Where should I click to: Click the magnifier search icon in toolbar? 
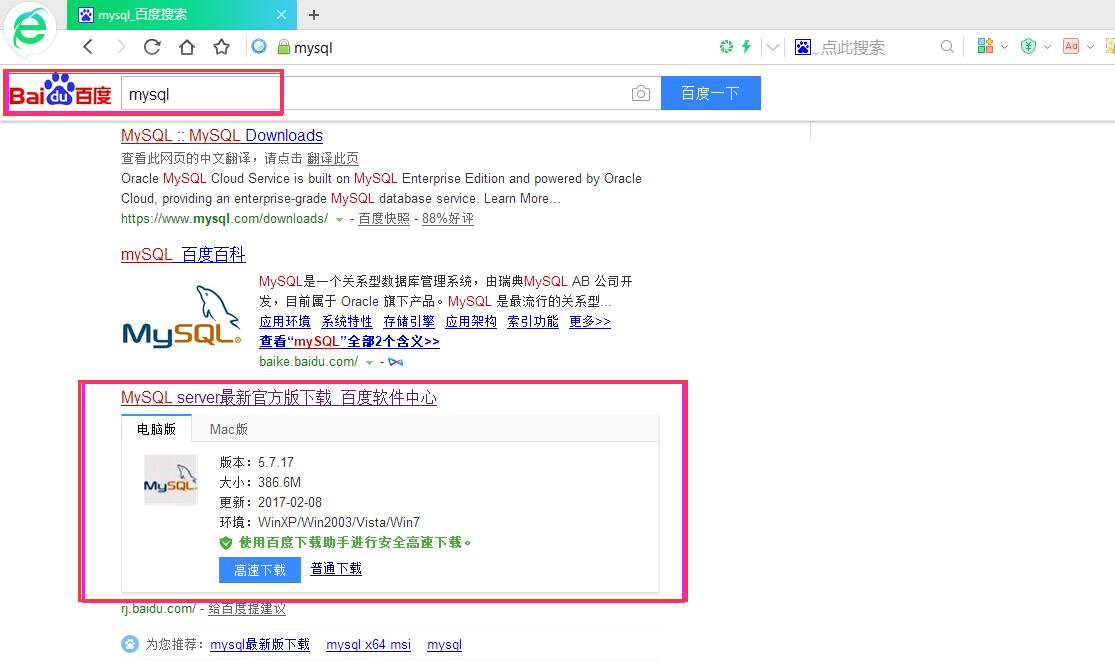pyautogui.click(x=946, y=47)
